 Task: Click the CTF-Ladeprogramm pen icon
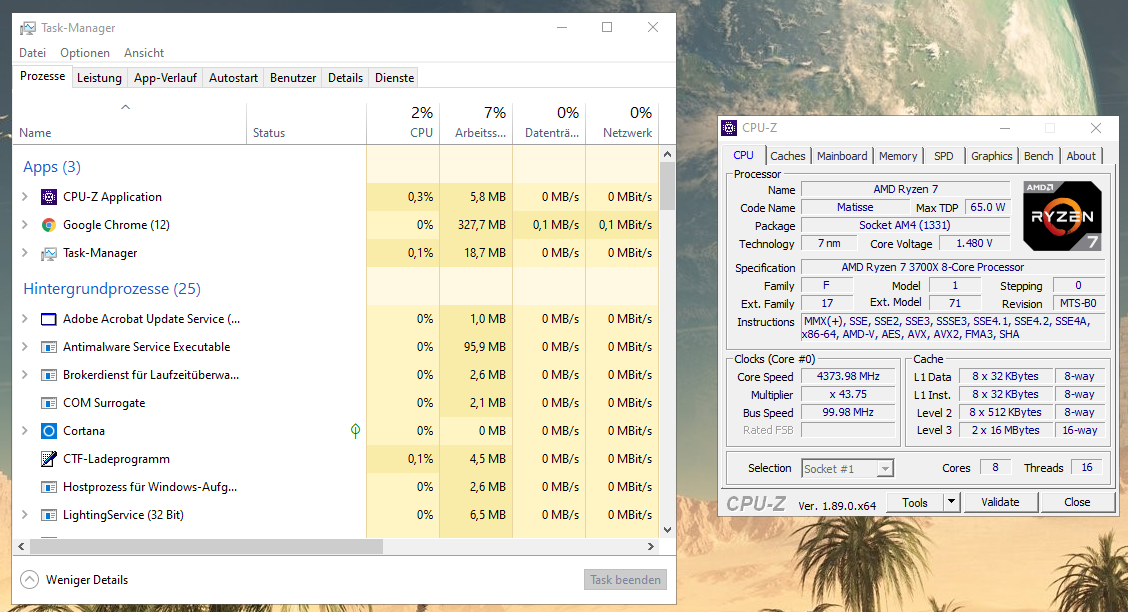[x=49, y=459]
